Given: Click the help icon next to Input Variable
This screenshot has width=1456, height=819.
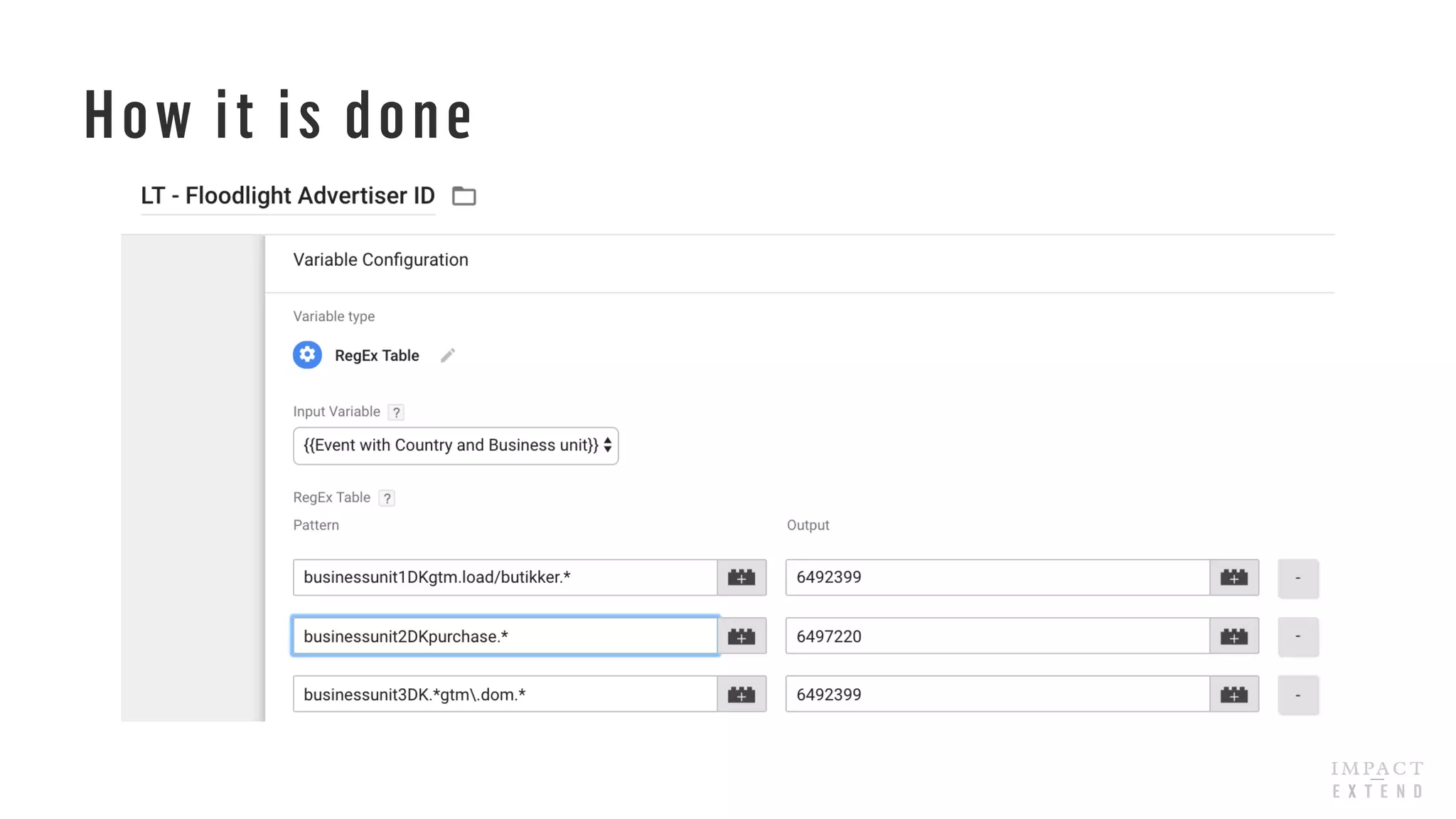Looking at the screenshot, I should tap(396, 412).
